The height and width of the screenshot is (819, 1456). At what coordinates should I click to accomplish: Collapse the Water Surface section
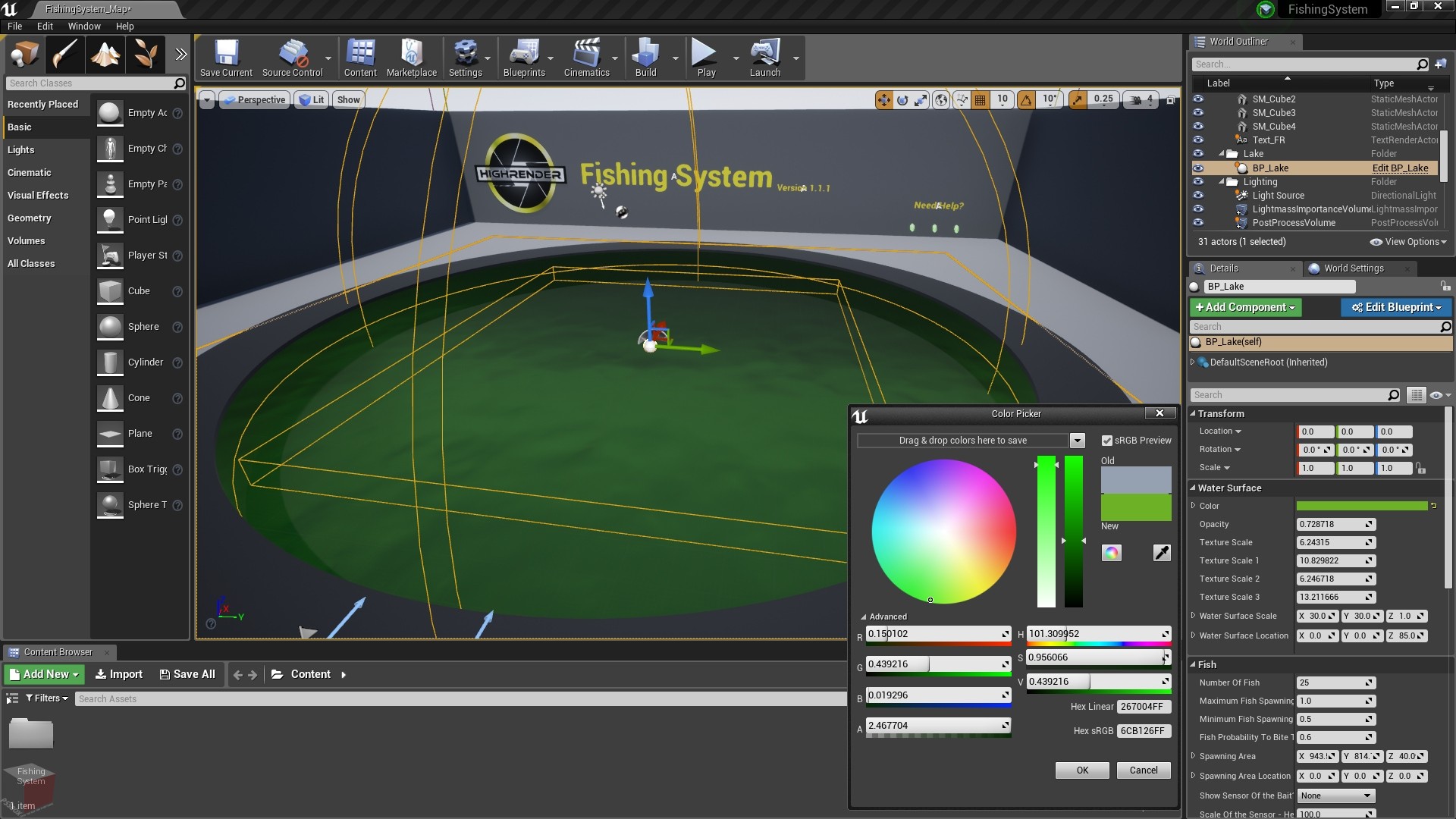(x=1193, y=488)
